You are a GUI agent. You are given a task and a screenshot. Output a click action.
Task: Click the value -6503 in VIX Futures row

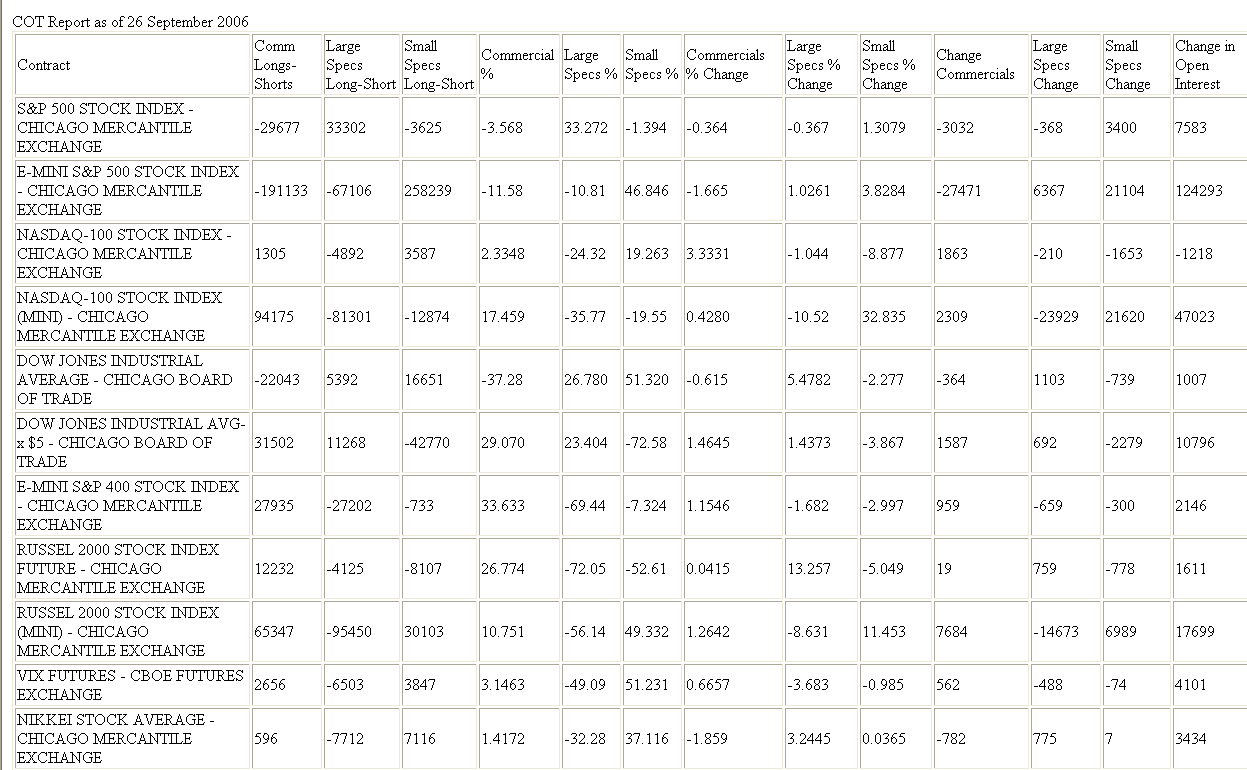(x=344, y=685)
